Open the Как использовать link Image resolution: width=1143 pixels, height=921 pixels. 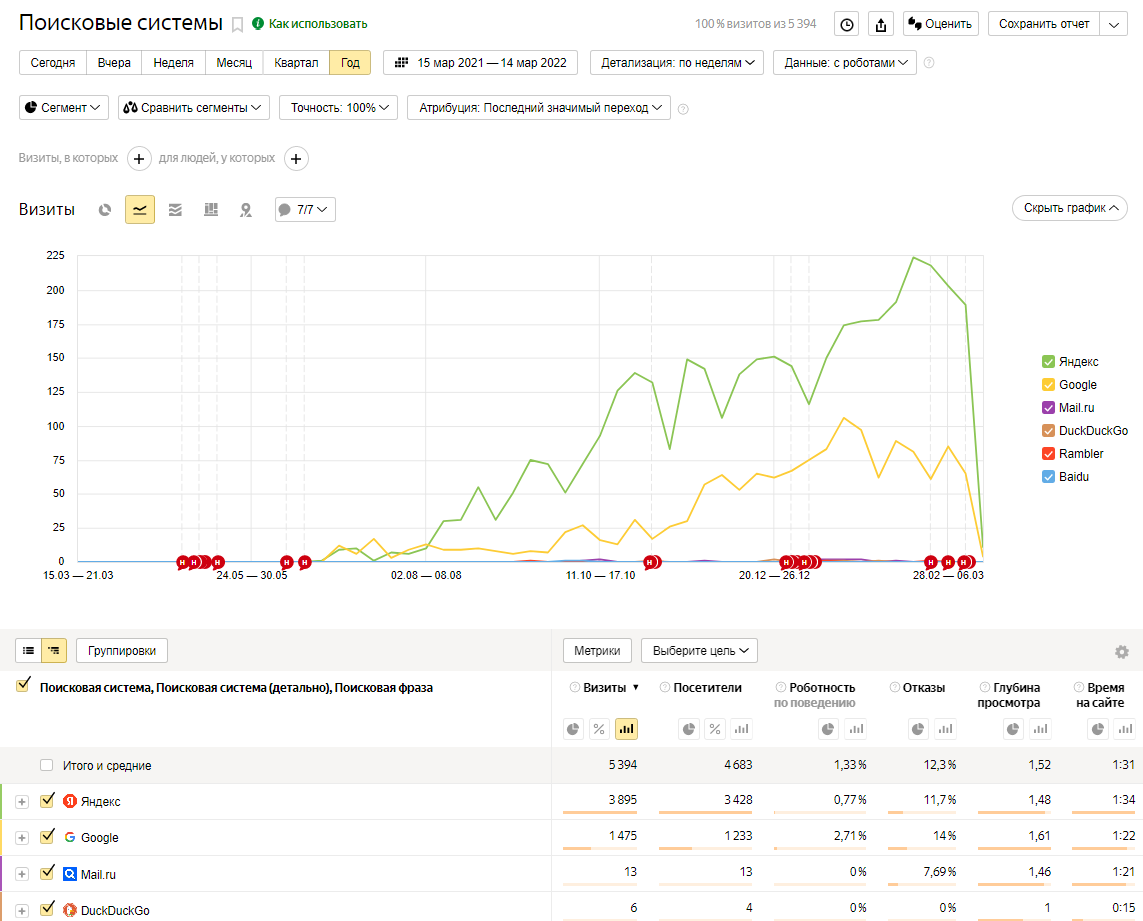317,24
